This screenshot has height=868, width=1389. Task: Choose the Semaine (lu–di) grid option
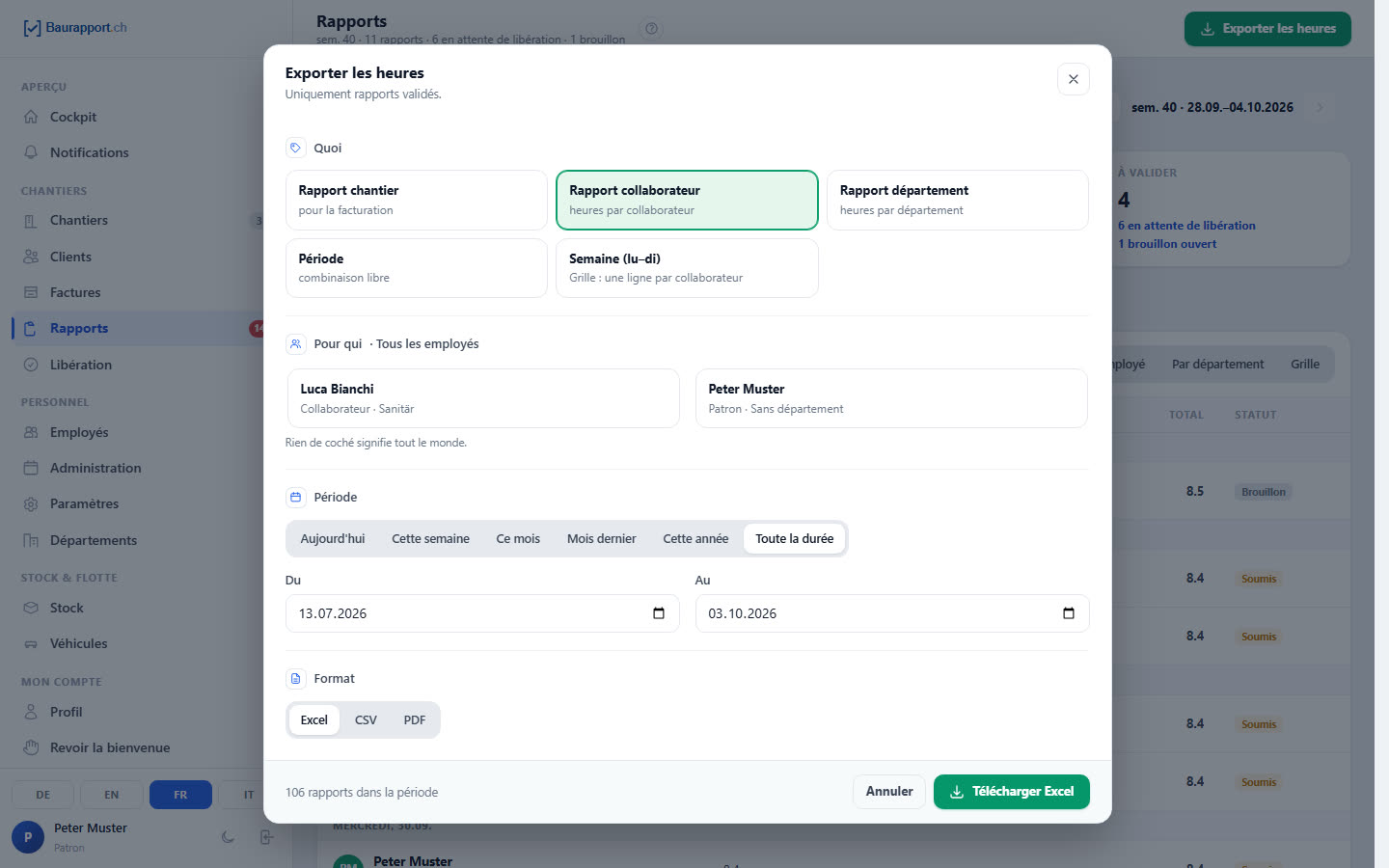pos(687,268)
